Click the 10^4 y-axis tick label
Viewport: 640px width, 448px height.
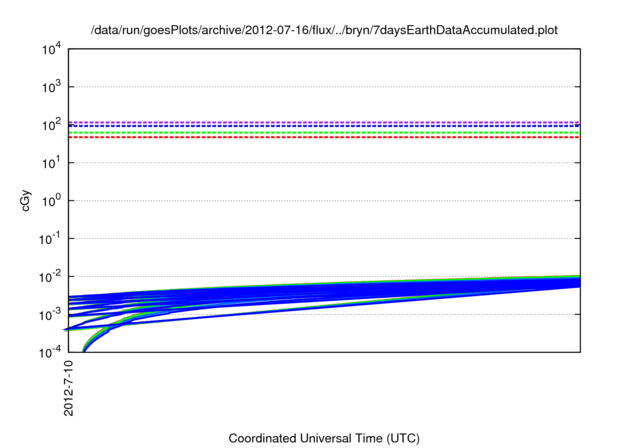point(51,49)
